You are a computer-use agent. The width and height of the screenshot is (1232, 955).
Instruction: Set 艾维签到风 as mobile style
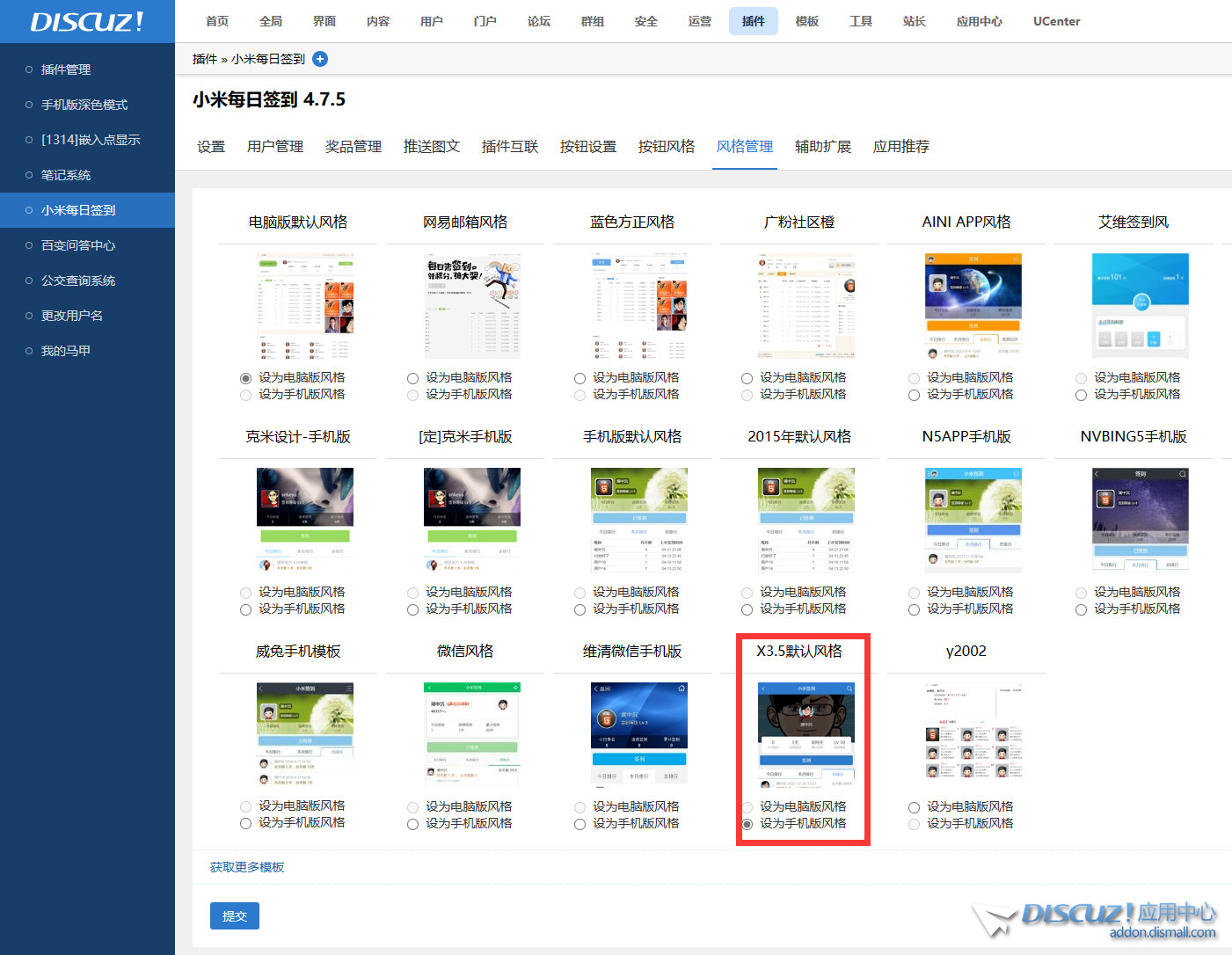[x=1081, y=395]
